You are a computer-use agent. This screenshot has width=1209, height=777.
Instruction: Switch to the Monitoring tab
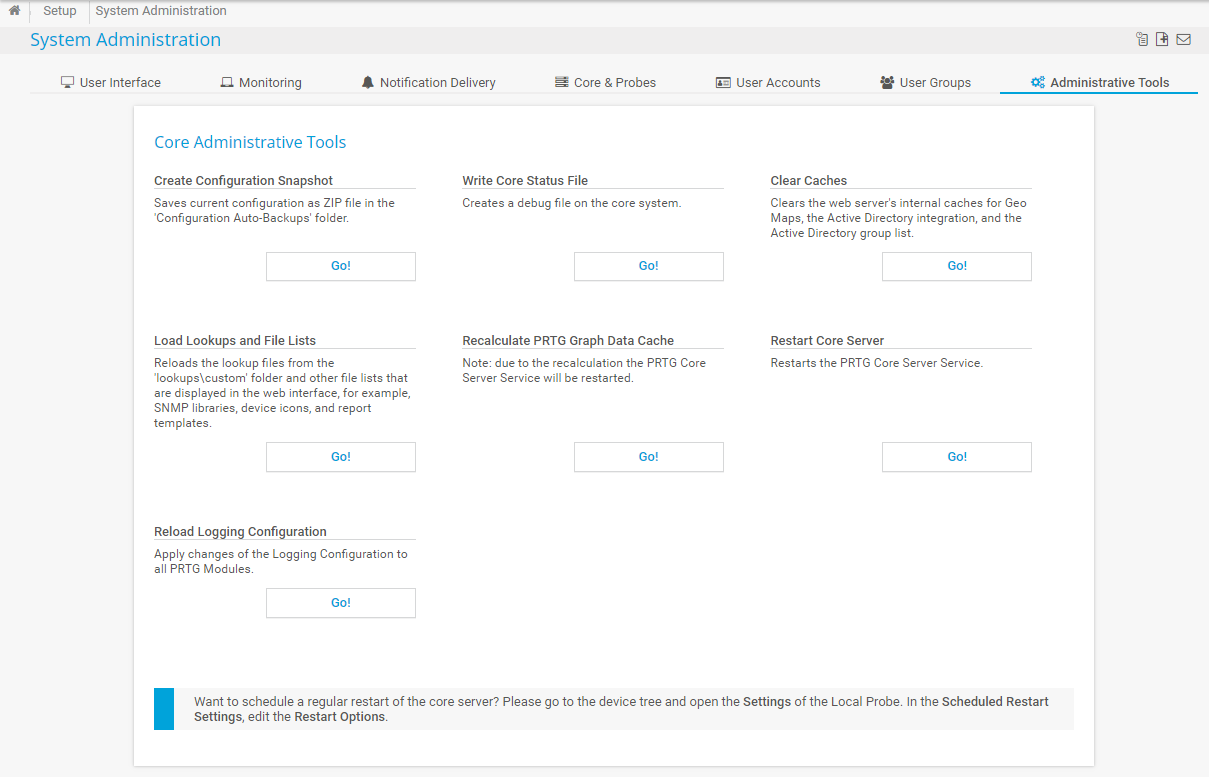click(260, 83)
